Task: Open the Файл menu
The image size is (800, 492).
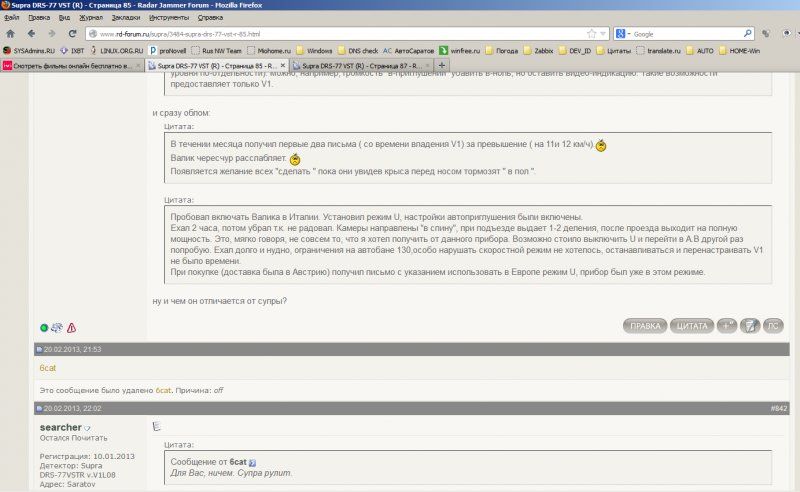Action: pyautogui.click(x=11, y=18)
